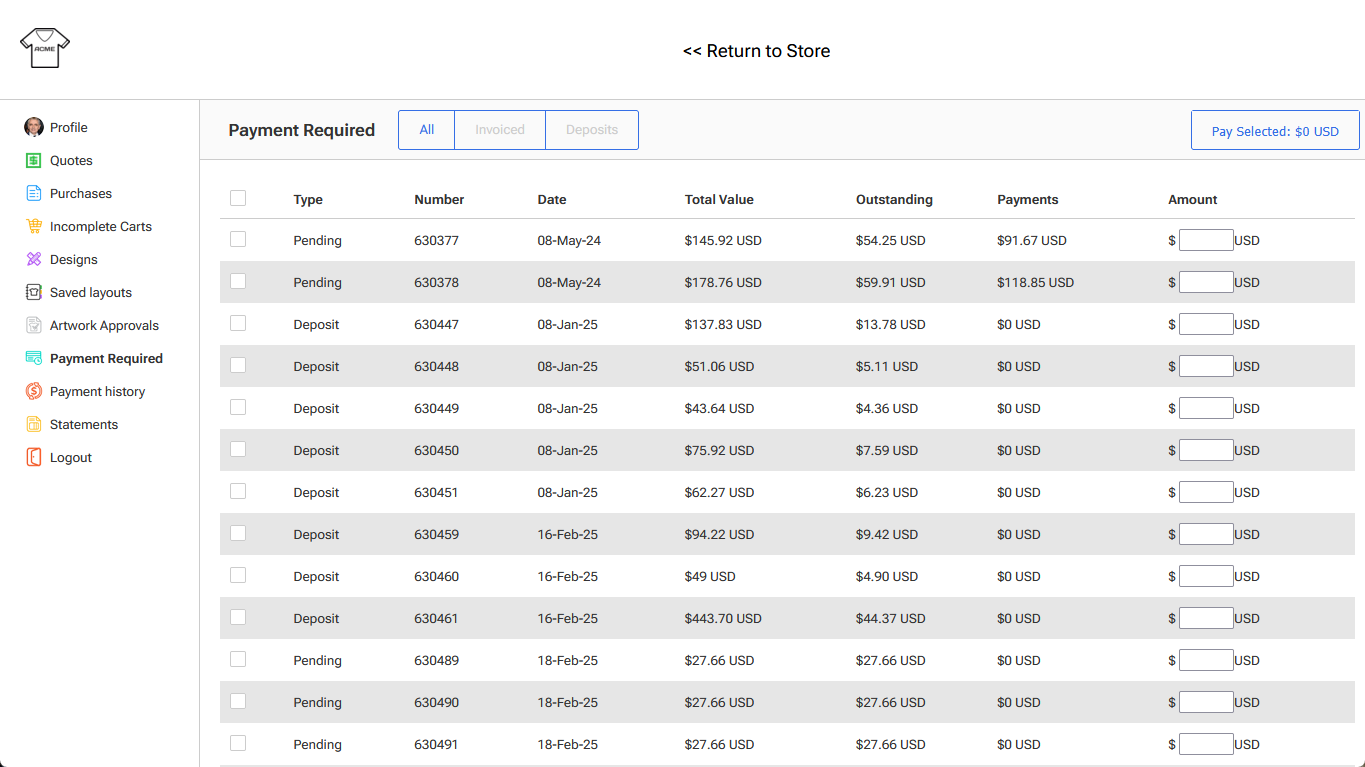Open the Profile avatar icon
This screenshot has width=1365, height=767.
(x=34, y=127)
